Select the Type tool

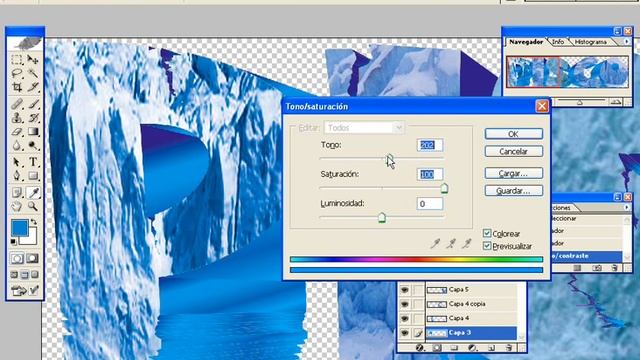pyautogui.click(x=33, y=162)
